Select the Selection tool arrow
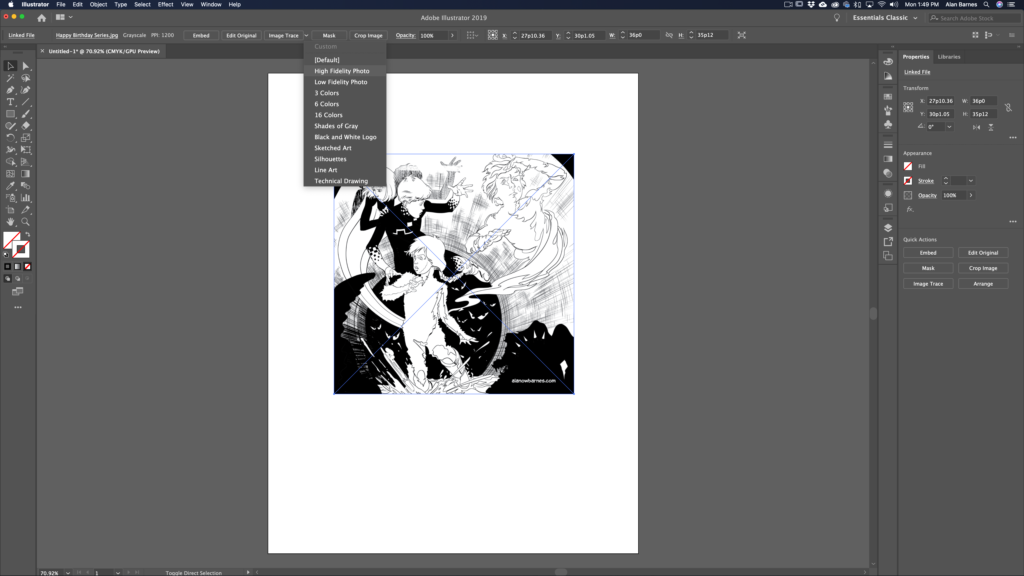Screen dimensions: 1024x576 coord(10,66)
